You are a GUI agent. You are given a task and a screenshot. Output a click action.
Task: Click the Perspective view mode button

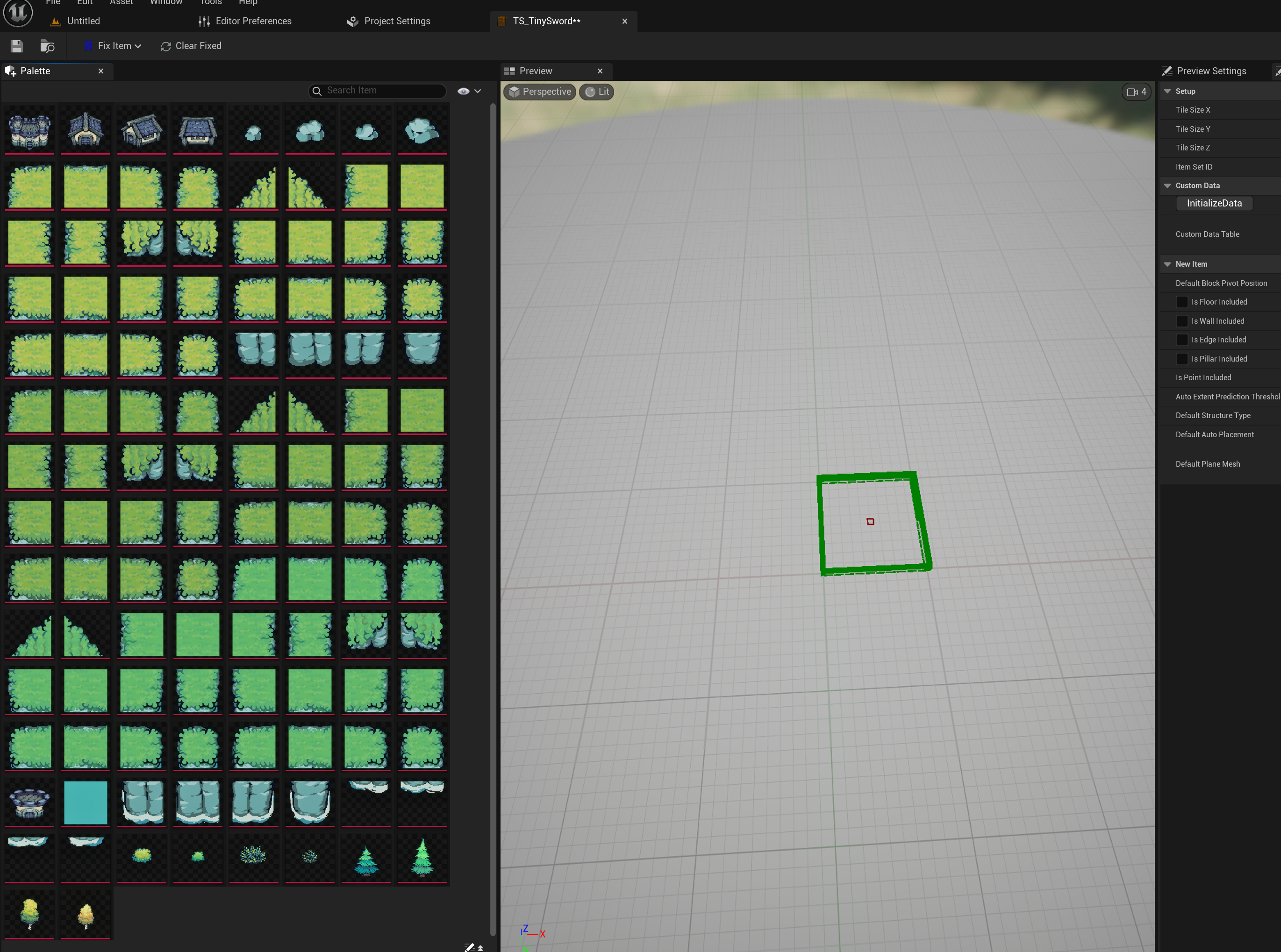point(540,92)
